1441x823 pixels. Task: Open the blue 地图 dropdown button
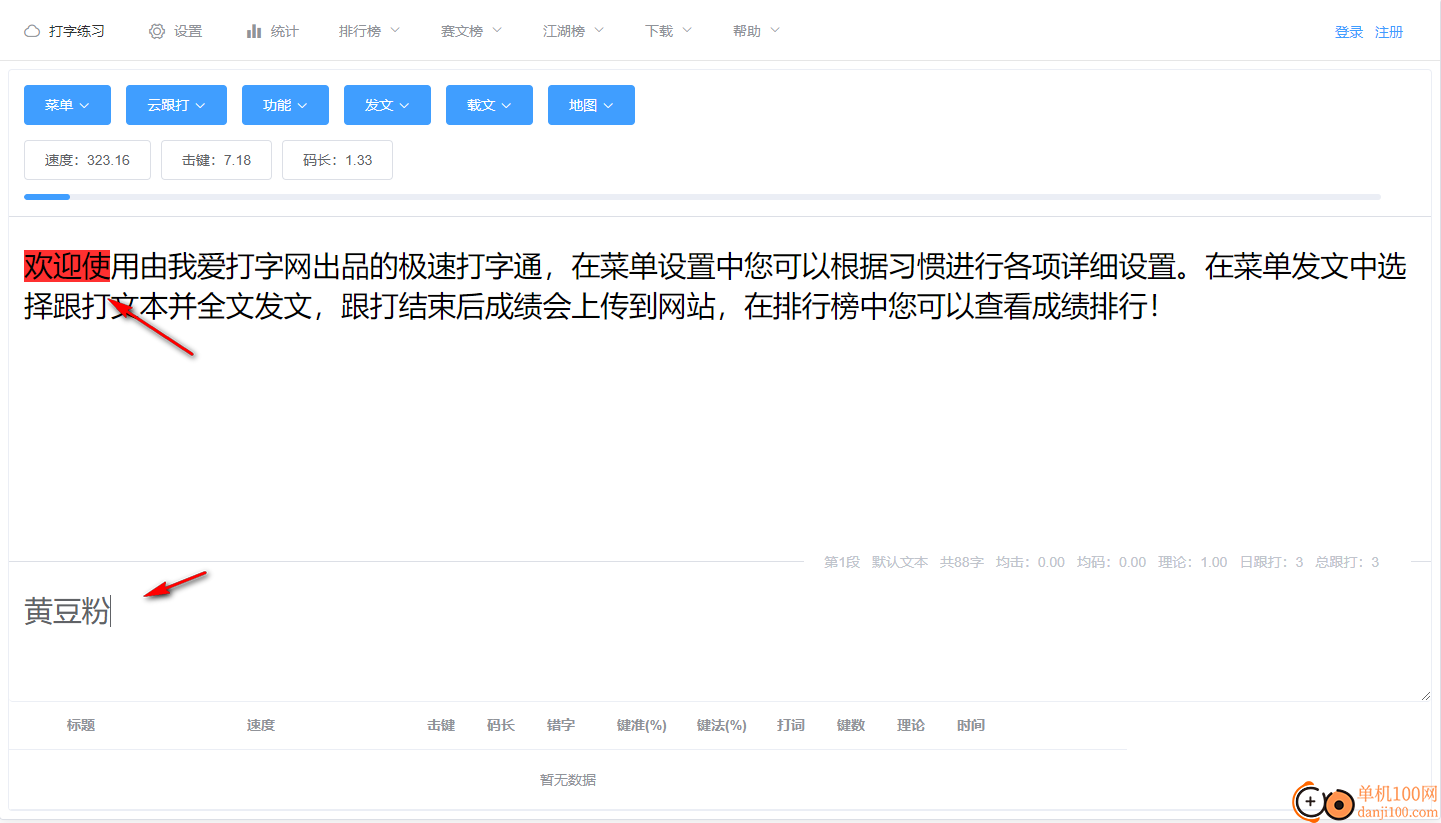(591, 105)
